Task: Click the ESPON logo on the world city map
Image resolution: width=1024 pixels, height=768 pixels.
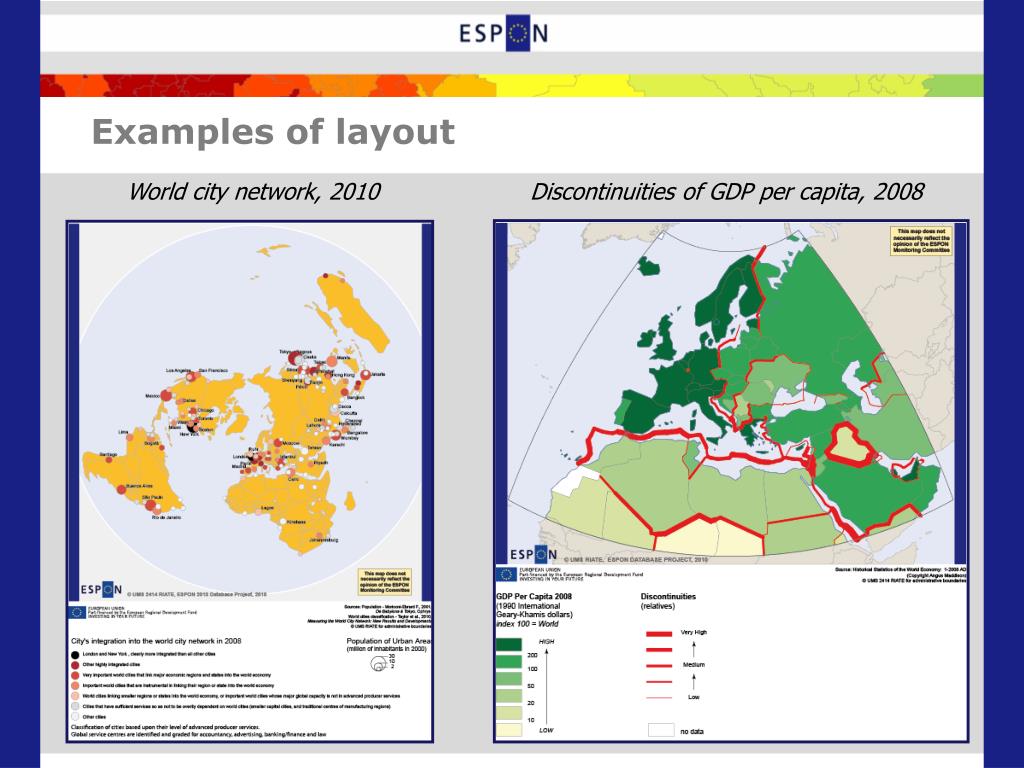Action: coord(101,589)
